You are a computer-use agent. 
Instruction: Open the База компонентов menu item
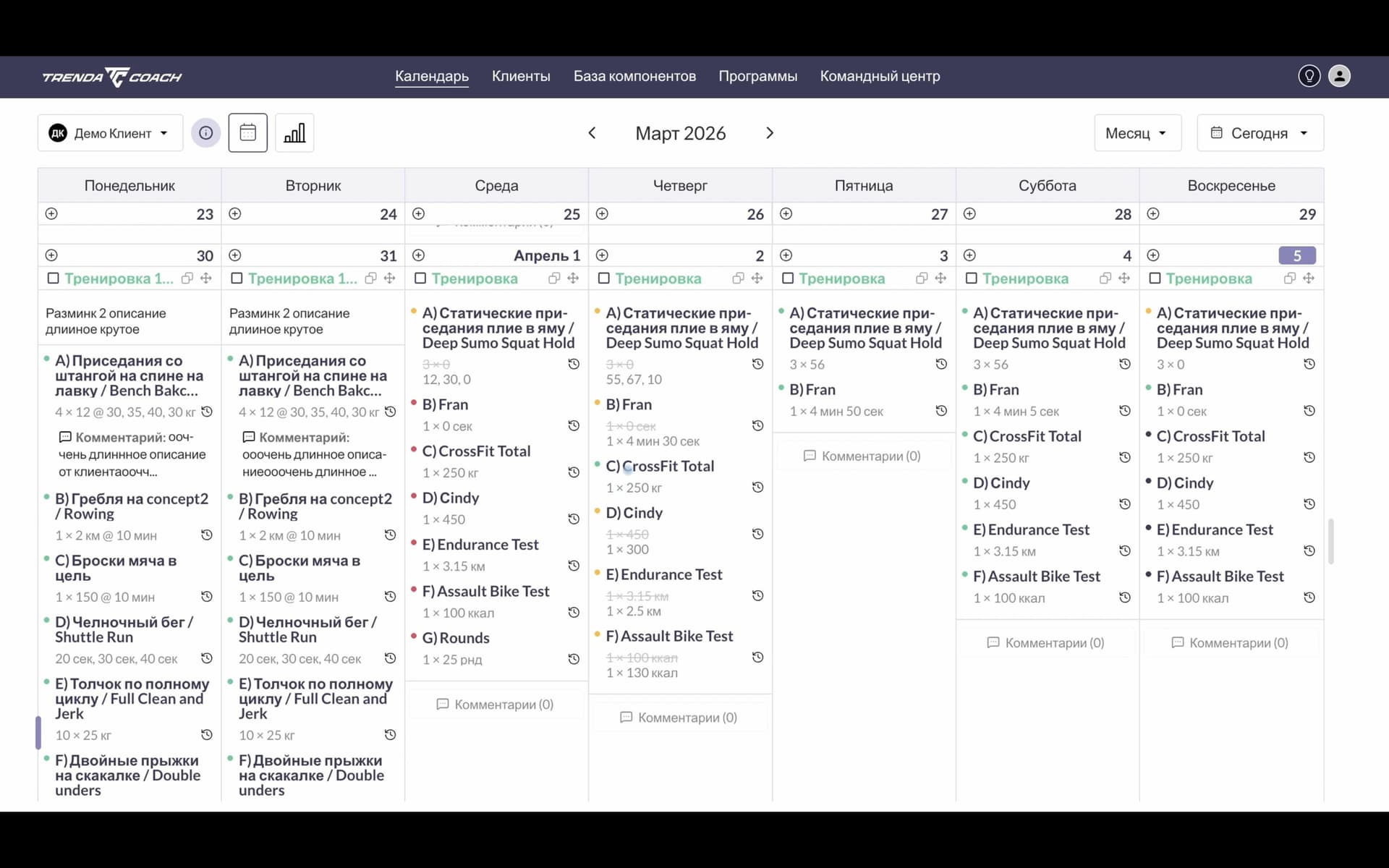[x=634, y=76]
